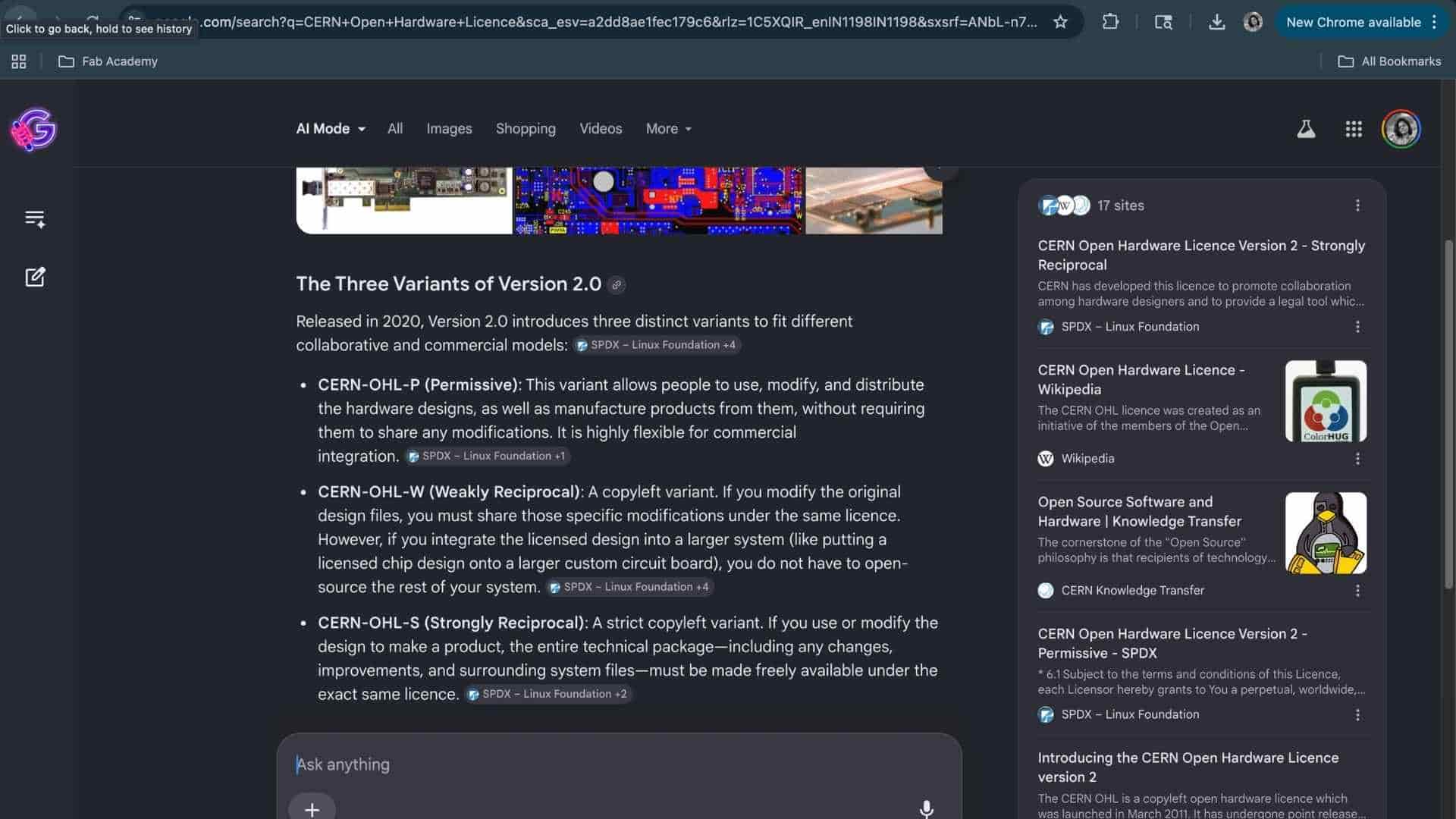Go to the Google logo home
The width and height of the screenshot is (1456, 819).
[x=34, y=130]
